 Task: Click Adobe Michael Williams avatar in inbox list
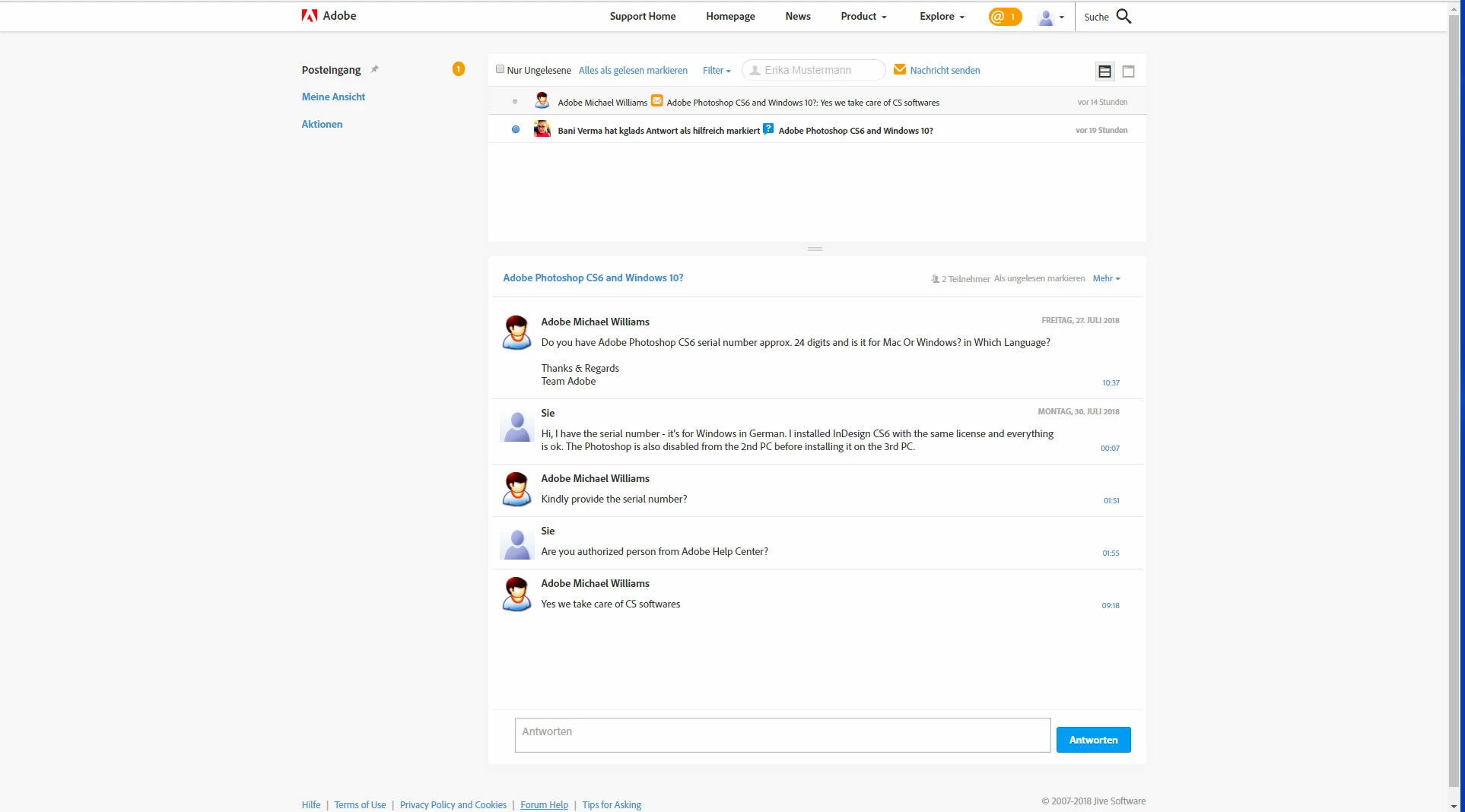542,100
